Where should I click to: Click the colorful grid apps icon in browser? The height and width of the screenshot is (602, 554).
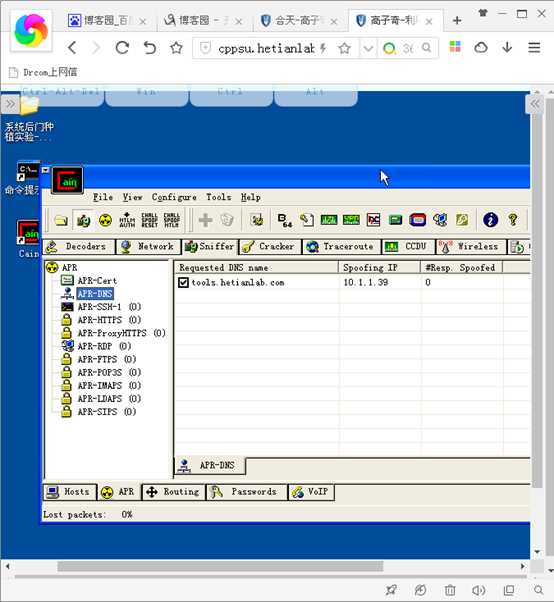tap(455, 47)
